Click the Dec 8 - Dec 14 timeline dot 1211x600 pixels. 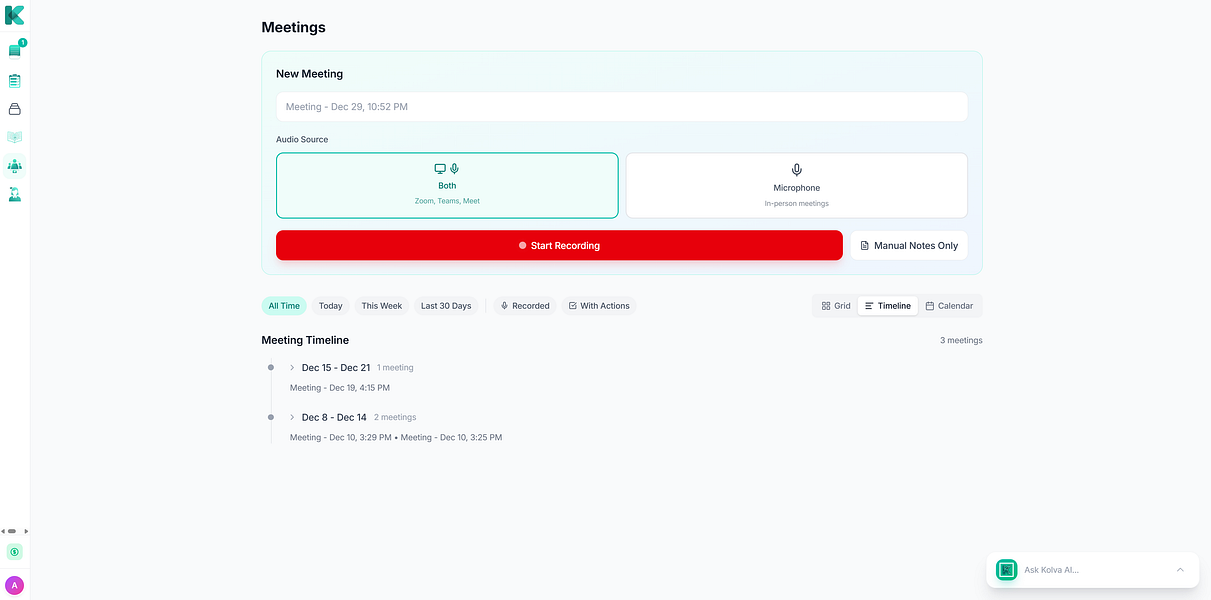click(271, 417)
